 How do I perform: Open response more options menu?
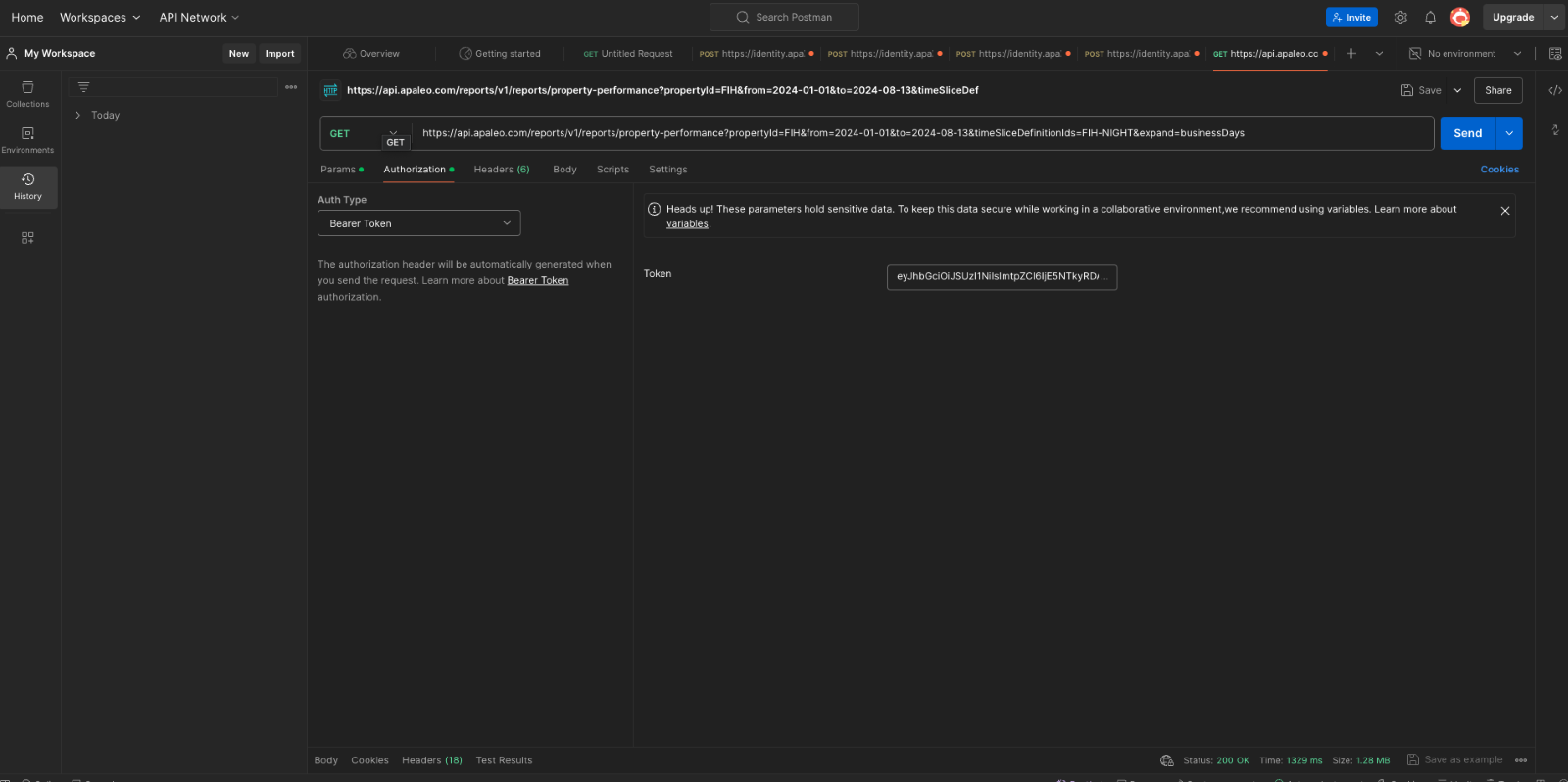point(1521,760)
